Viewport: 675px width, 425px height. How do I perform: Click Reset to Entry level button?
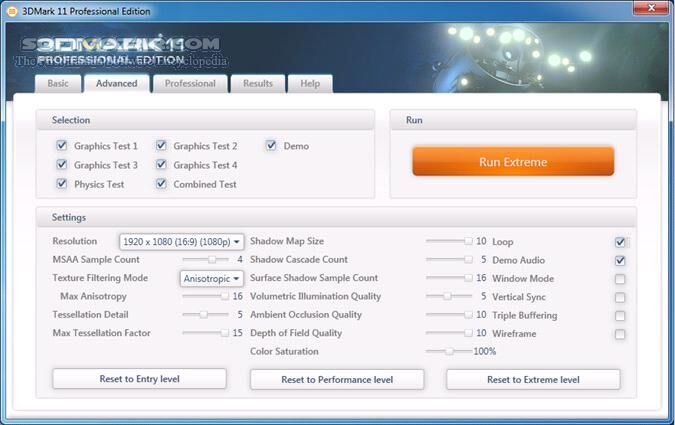(x=139, y=380)
